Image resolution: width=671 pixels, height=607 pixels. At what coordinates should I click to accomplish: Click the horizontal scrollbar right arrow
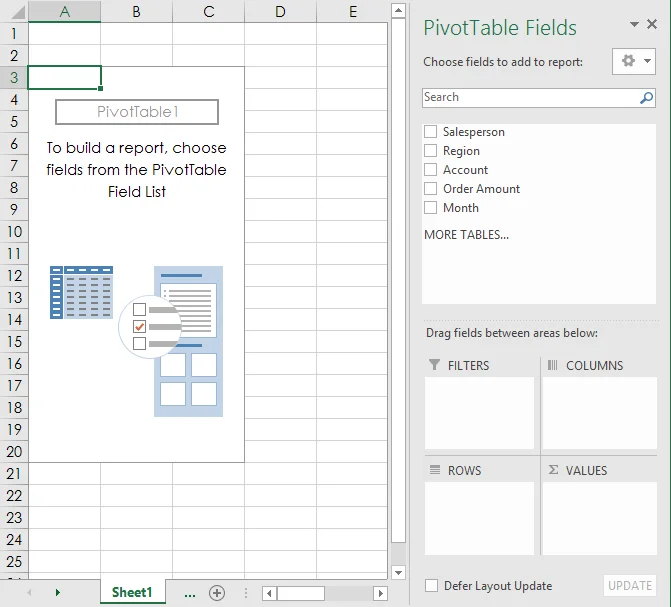click(x=380, y=593)
